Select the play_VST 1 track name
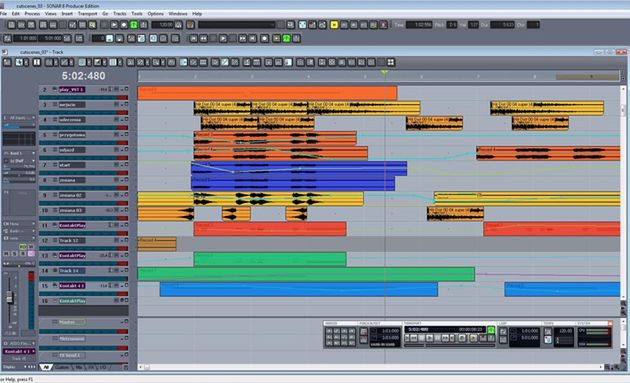Viewport: 630px width, 383px height. coord(72,89)
